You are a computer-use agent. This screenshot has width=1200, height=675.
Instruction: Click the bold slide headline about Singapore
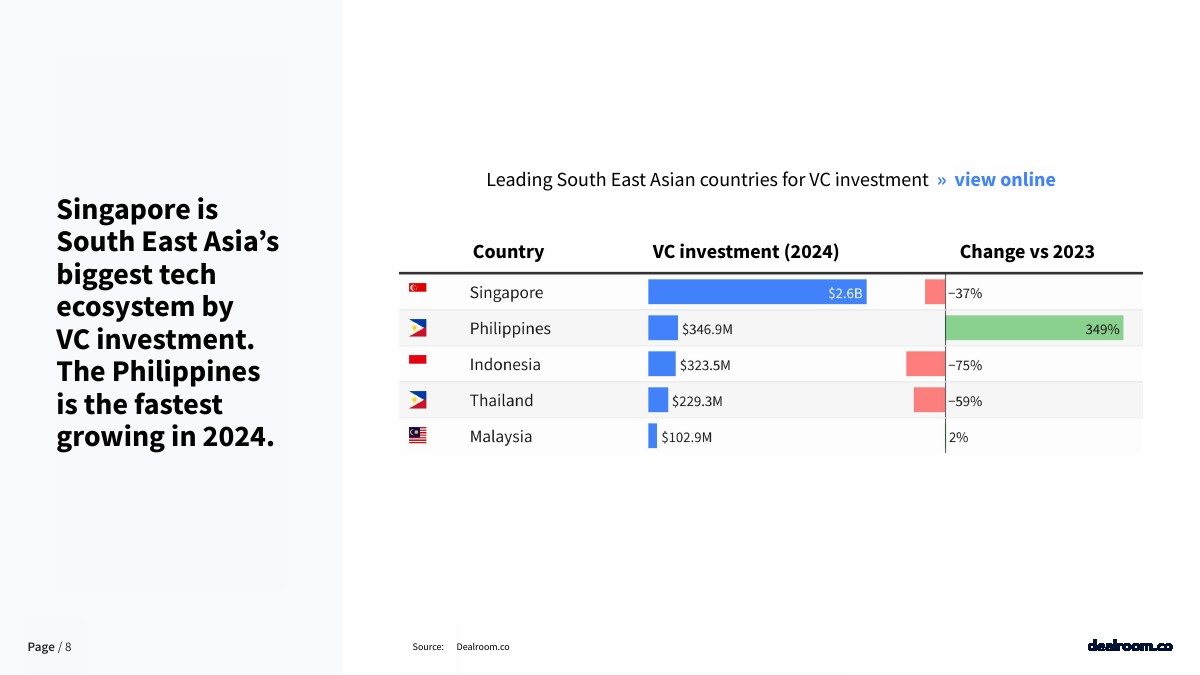pyautogui.click(x=166, y=323)
